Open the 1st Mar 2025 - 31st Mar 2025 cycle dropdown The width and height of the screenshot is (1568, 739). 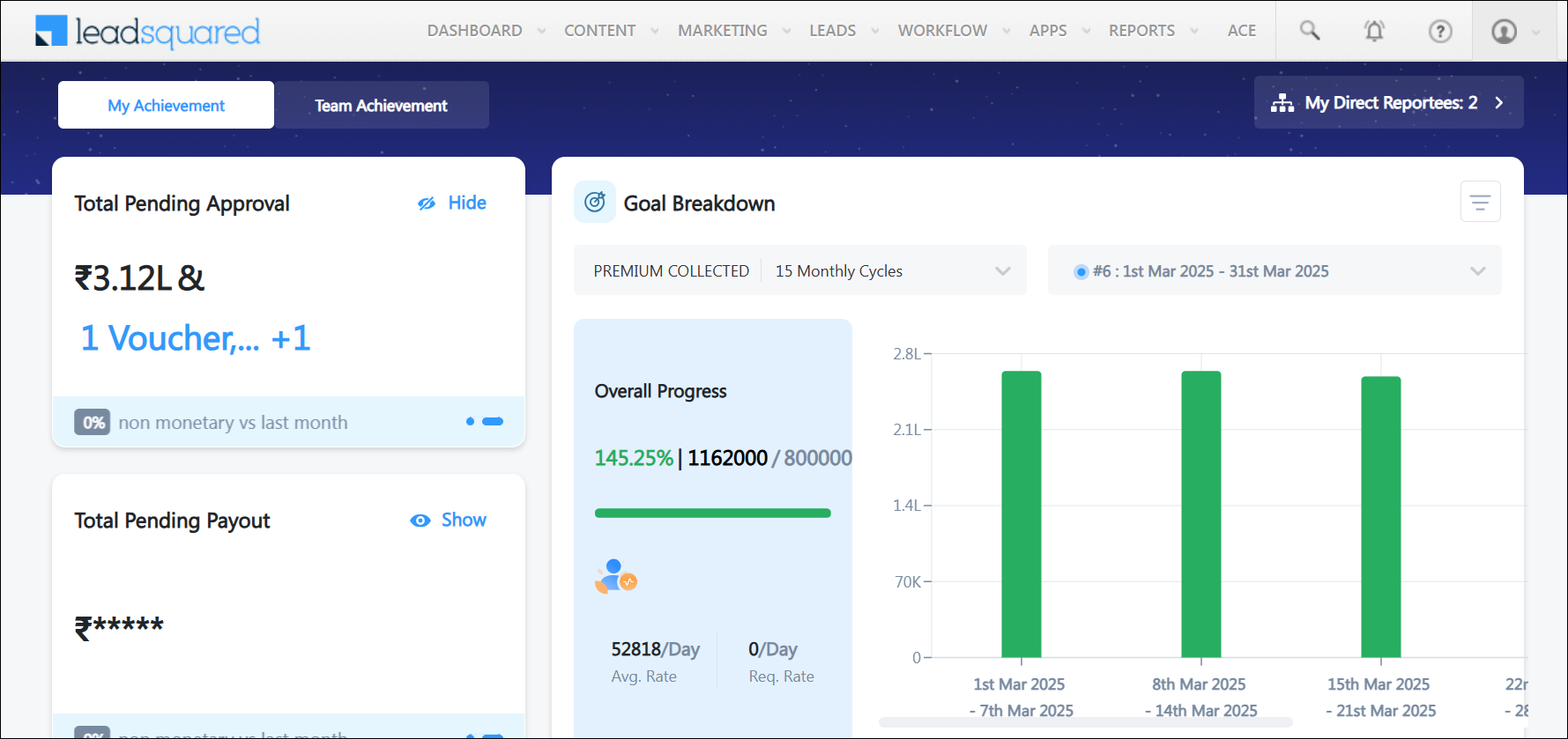pos(1274,270)
